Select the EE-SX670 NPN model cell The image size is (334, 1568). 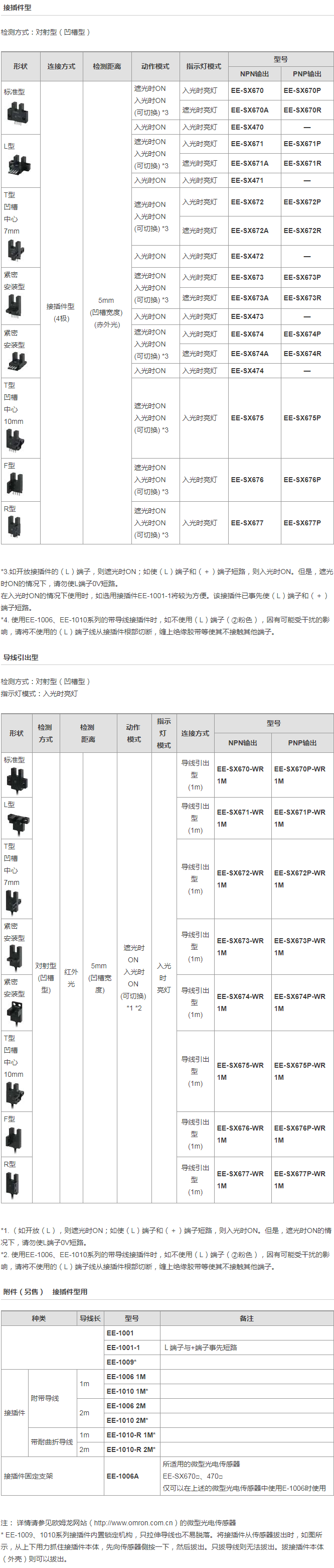tap(254, 90)
